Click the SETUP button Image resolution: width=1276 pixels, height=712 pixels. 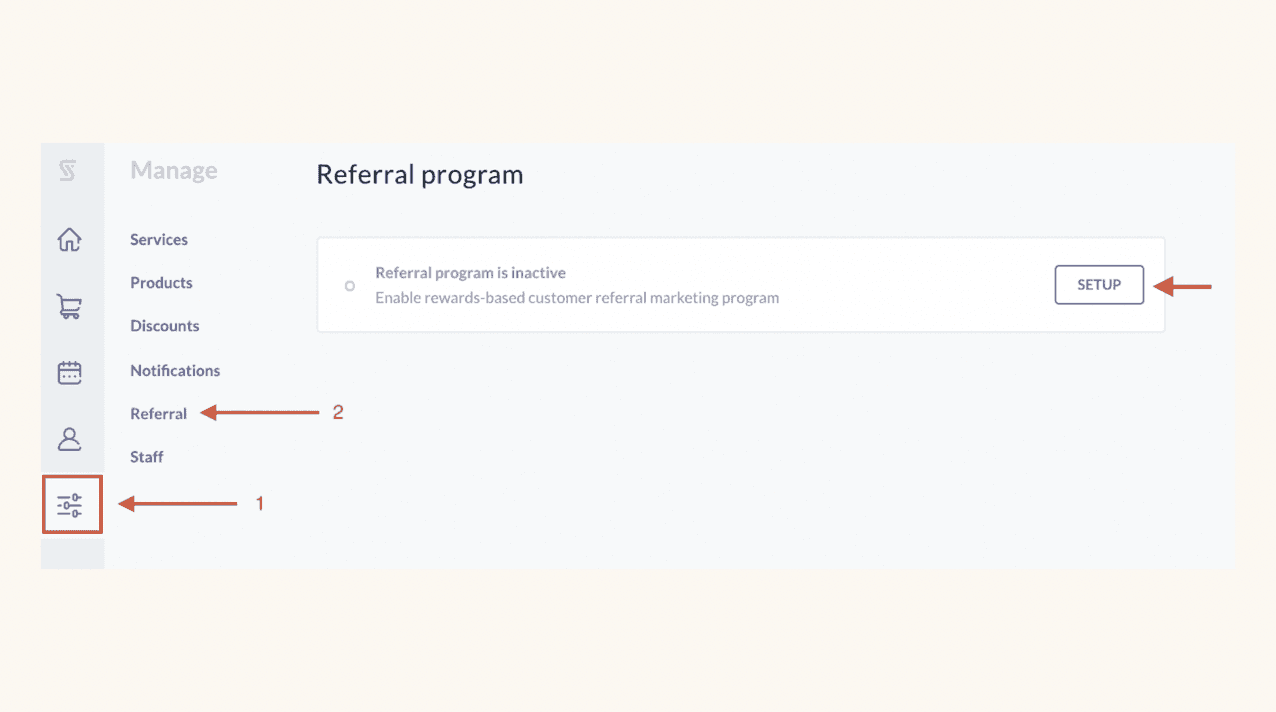(1099, 285)
